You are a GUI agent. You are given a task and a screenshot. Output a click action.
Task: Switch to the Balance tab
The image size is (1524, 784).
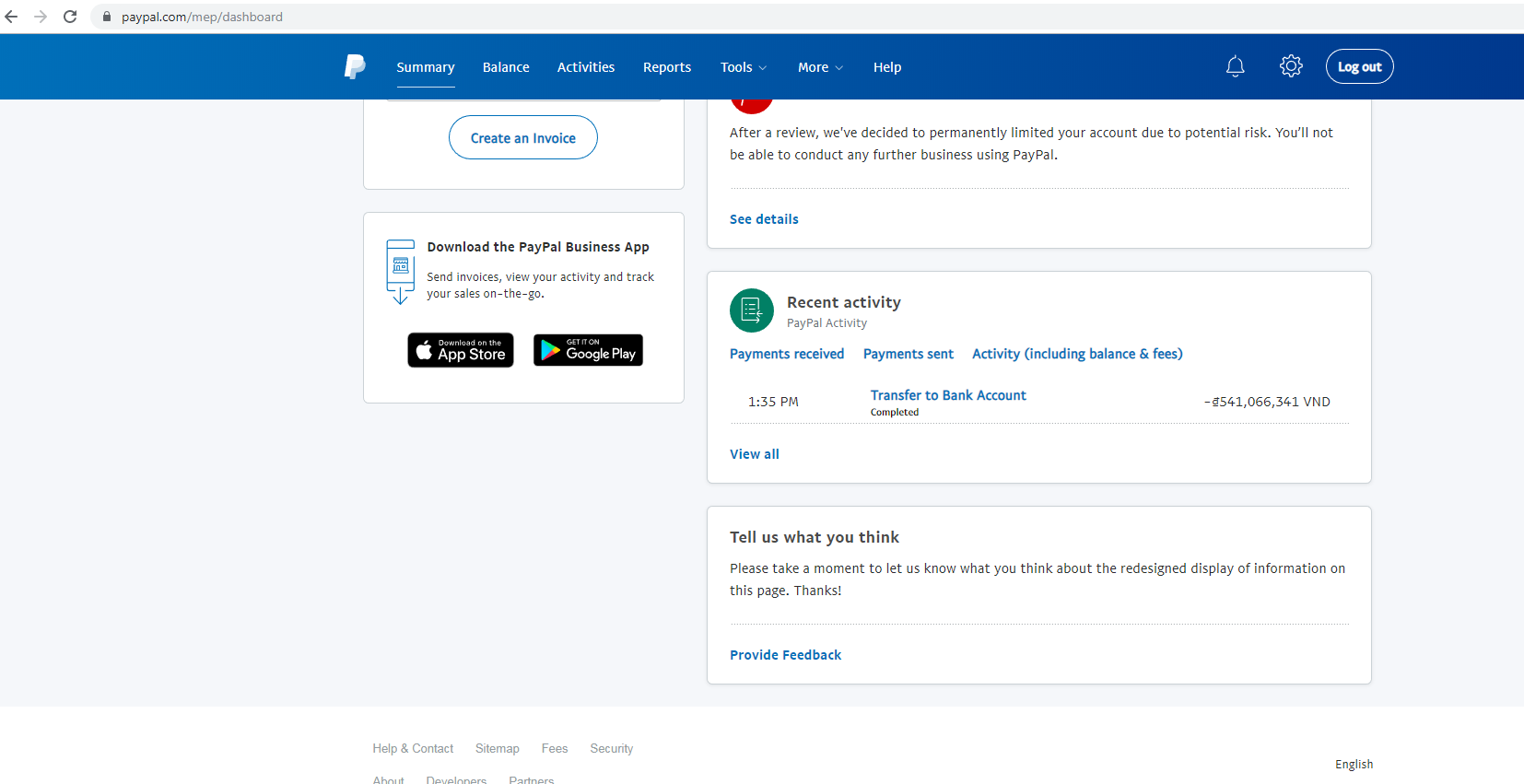[506, 67]
